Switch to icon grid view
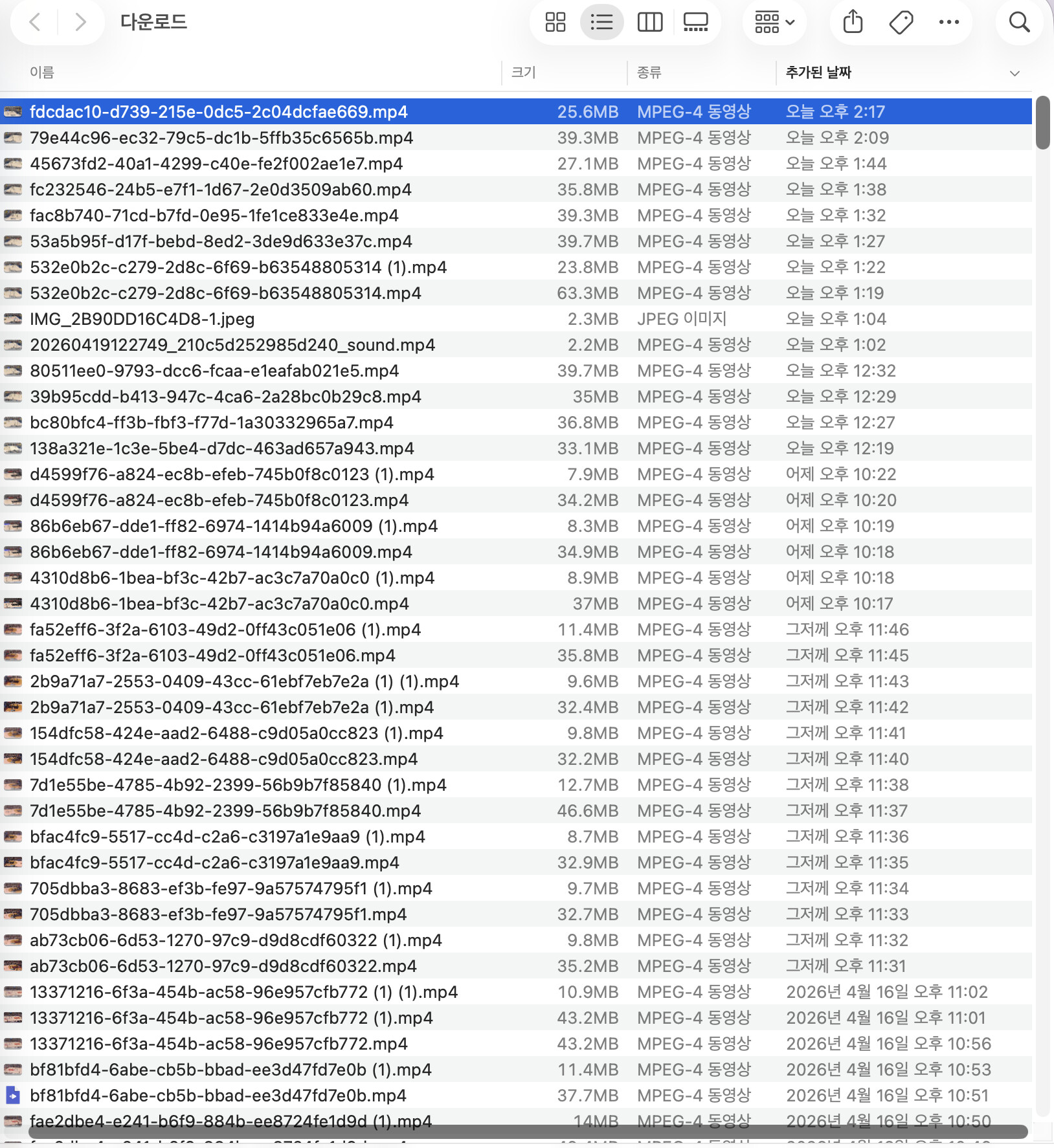Screen dimensions: 1054x1148 point(555,22)
